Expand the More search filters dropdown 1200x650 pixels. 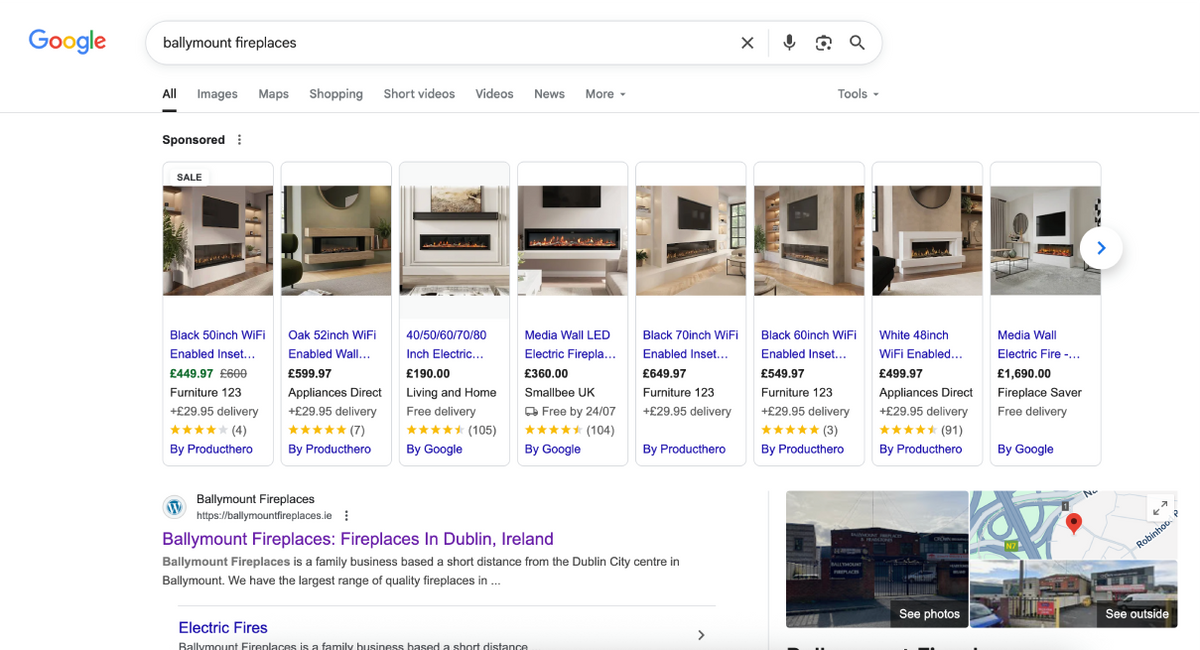pos(605,94)
